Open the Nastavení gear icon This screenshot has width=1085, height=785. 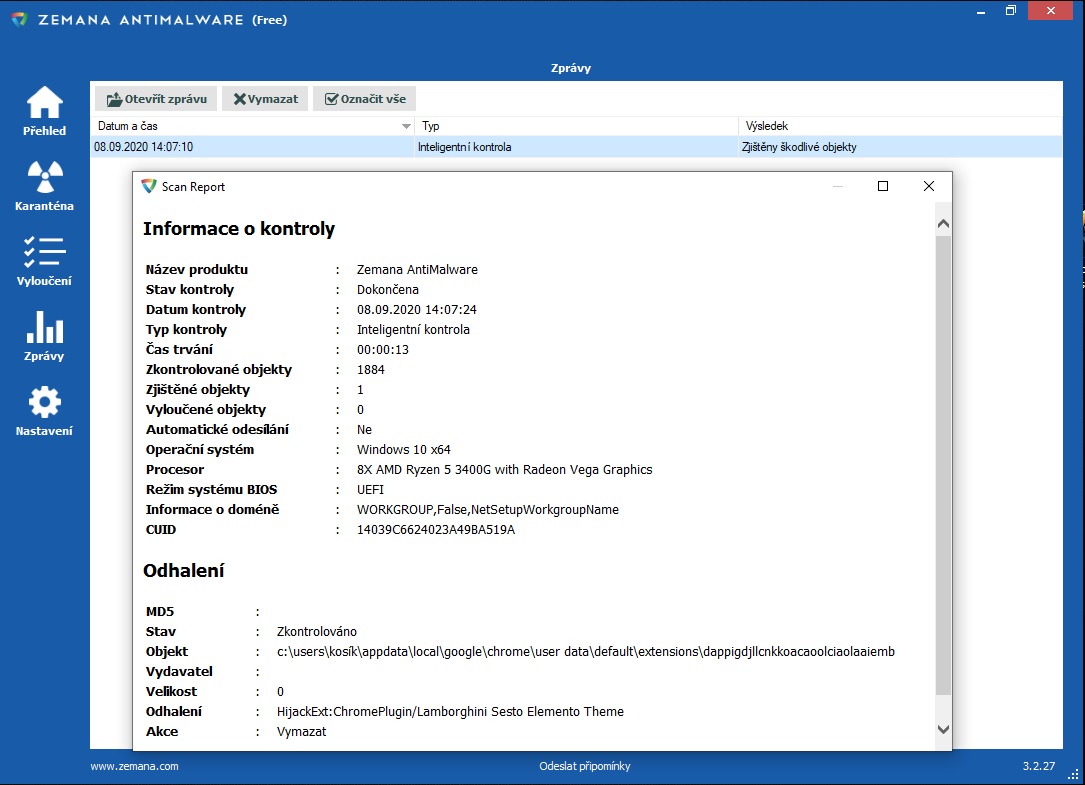pos(44,403)
